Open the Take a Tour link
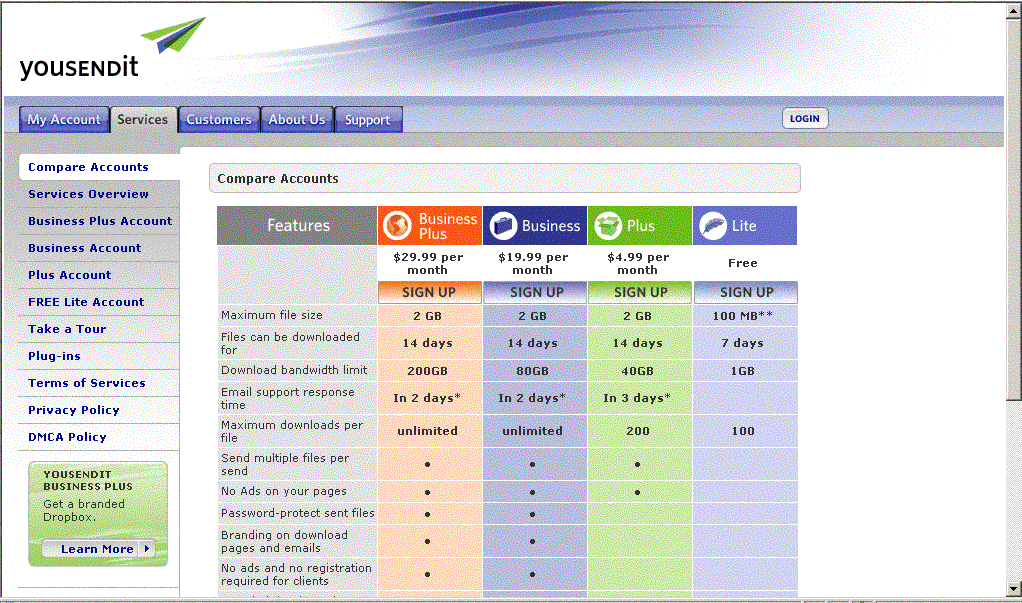The image size is (1022, 603). 67,329
